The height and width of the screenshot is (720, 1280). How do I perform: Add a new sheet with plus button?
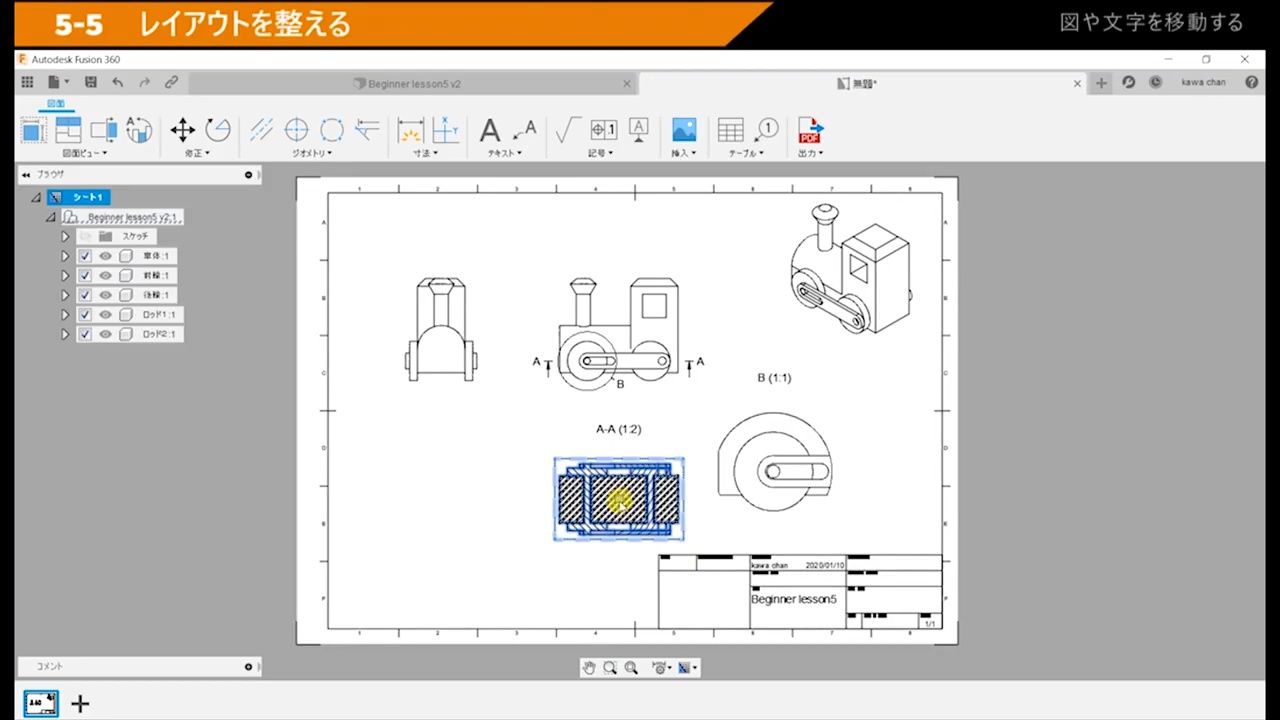[x=80, y=704]
